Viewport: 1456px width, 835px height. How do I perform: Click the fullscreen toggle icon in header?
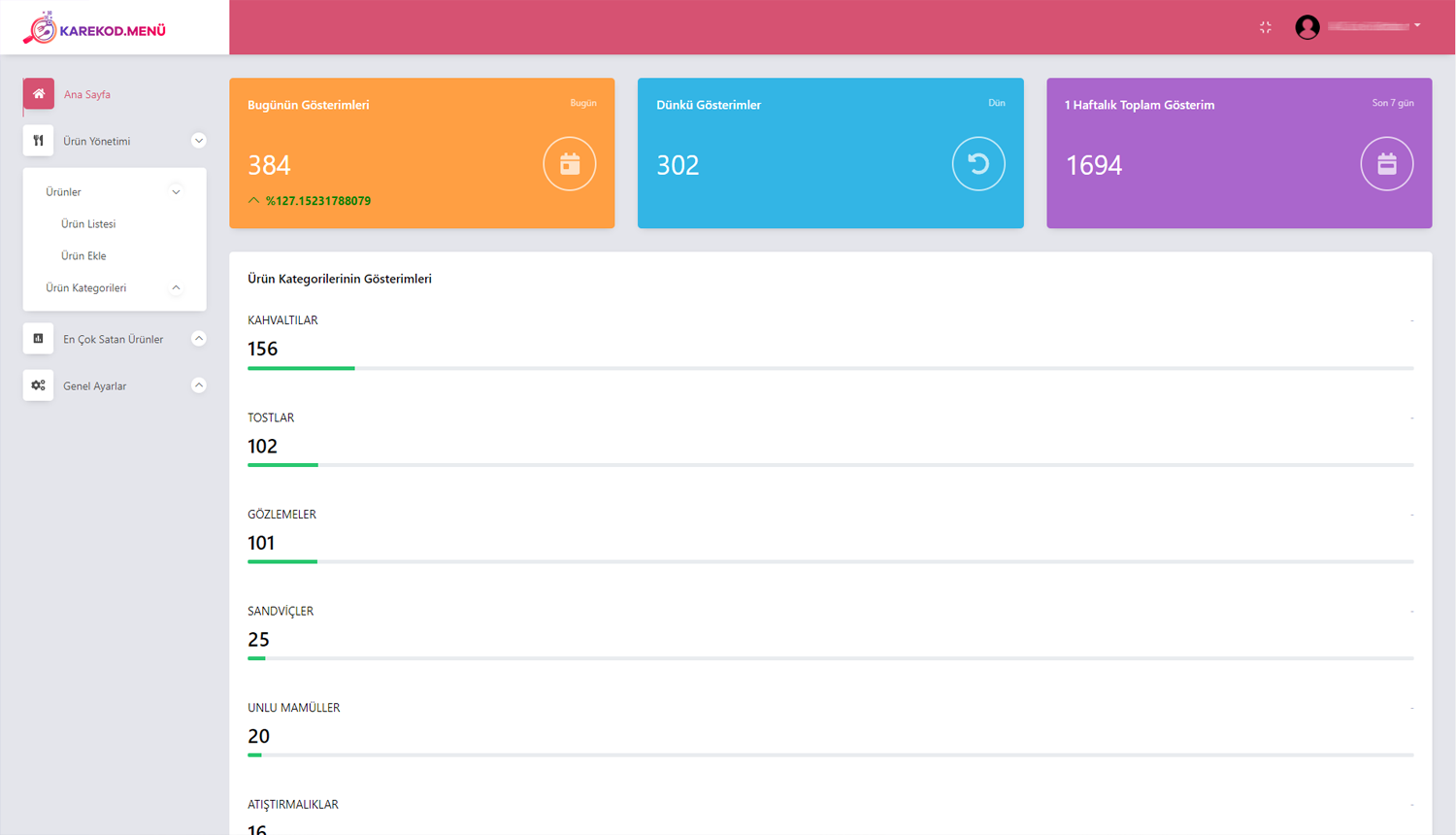click(1266, 27)
